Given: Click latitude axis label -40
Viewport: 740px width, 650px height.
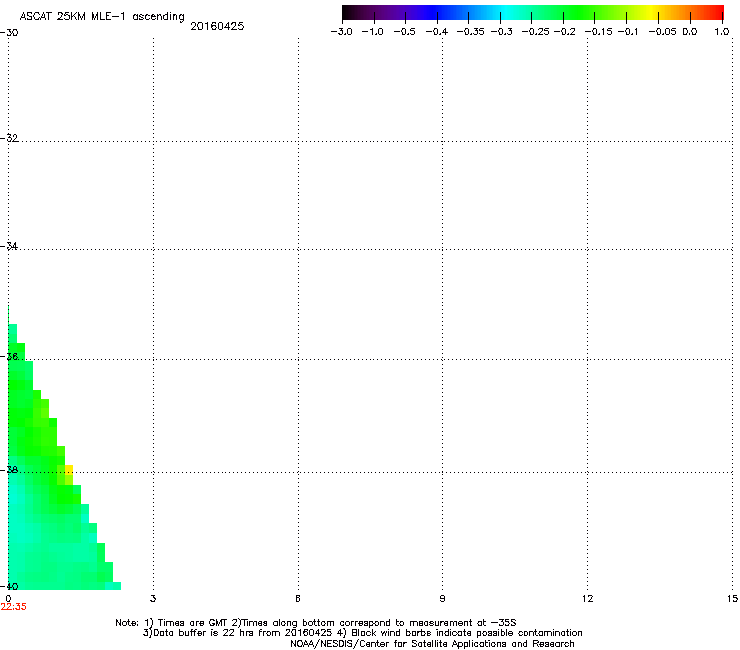Looking at the screenshot, I should [x=9, y=587].
